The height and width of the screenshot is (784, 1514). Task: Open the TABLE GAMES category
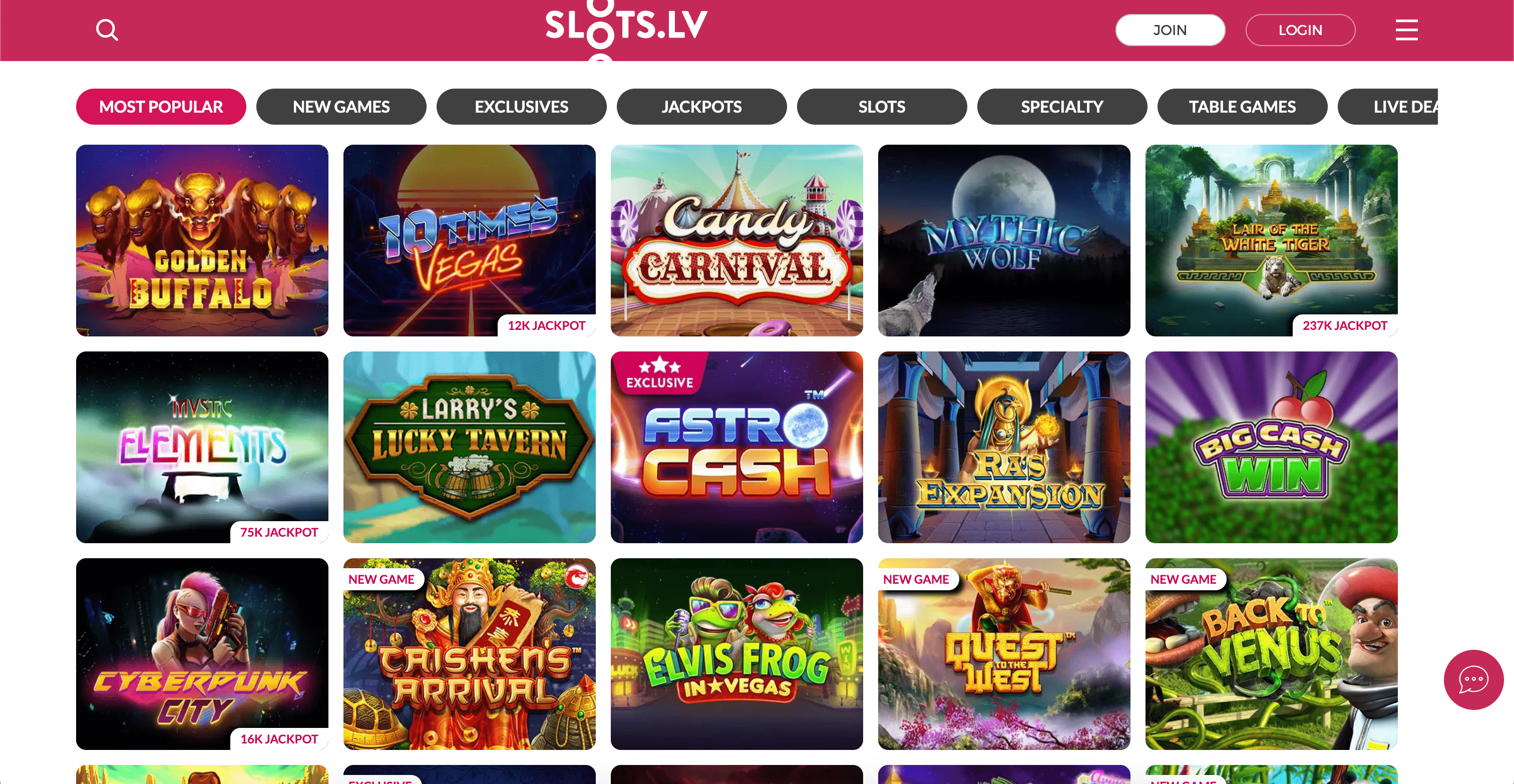tap(1243, 106)
